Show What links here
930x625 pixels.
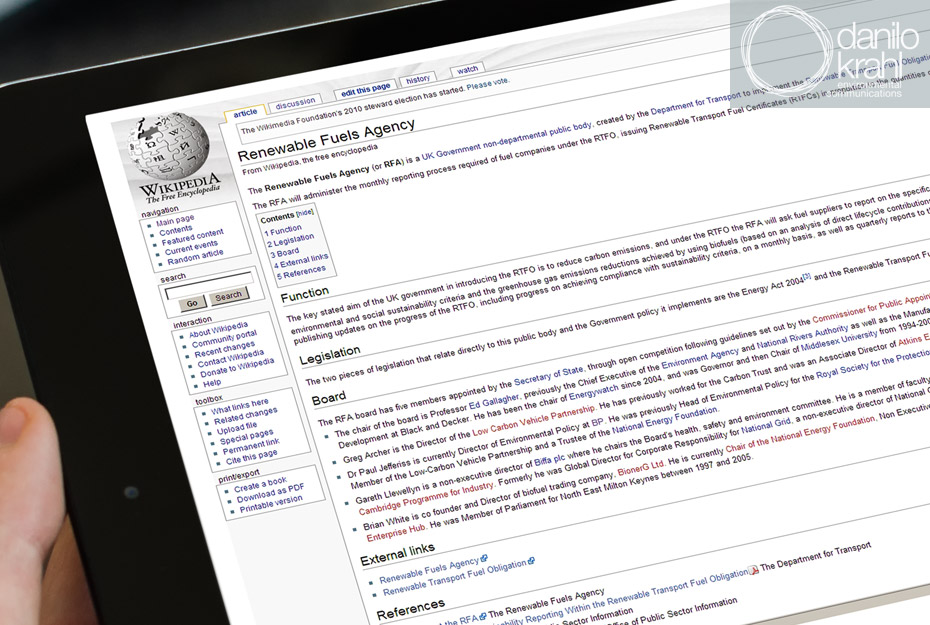[x=240, y=406]
